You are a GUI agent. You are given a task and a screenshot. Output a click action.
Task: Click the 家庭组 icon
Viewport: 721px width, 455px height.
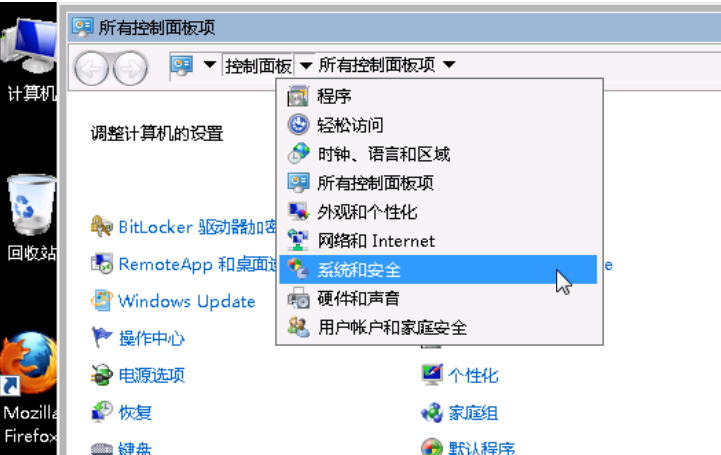[x=432, y=412]
